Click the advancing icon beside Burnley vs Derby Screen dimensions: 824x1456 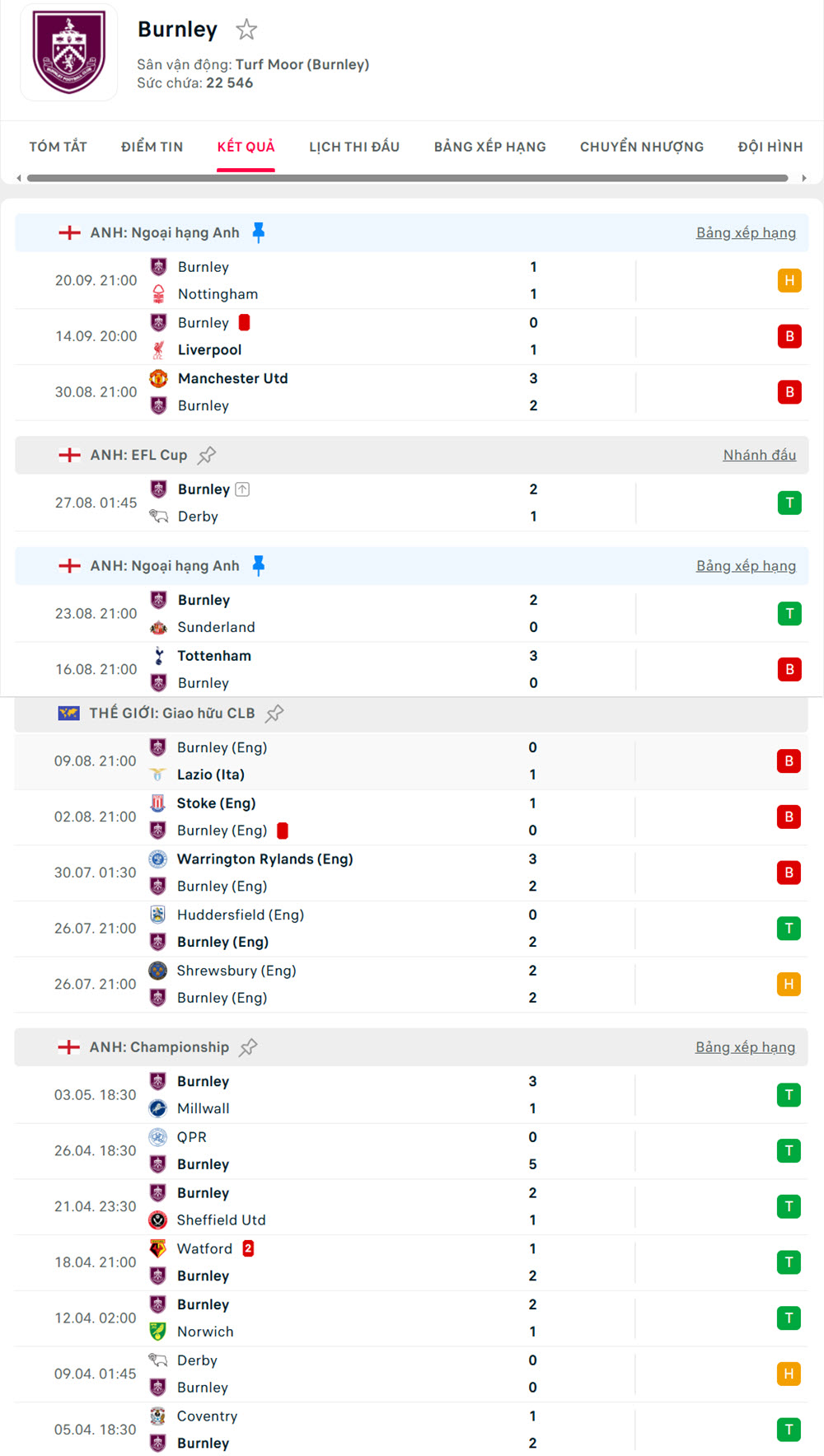pyautogui.click(x=242, y=489)
